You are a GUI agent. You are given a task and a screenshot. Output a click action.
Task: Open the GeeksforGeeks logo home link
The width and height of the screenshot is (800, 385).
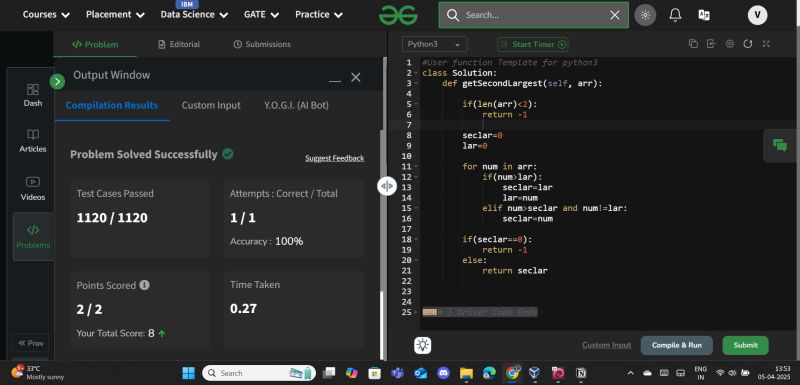click(x=398, y=15)
